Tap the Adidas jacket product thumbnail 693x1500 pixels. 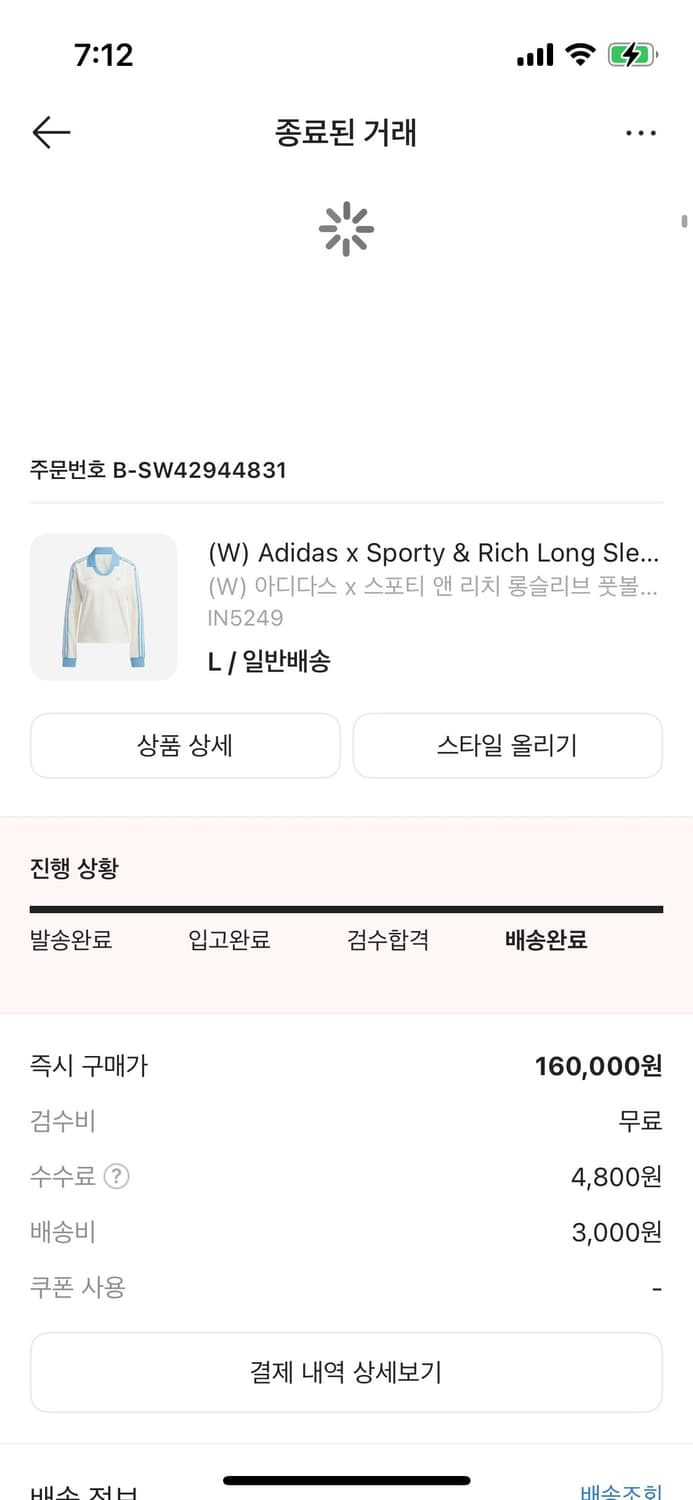[103, 607]
